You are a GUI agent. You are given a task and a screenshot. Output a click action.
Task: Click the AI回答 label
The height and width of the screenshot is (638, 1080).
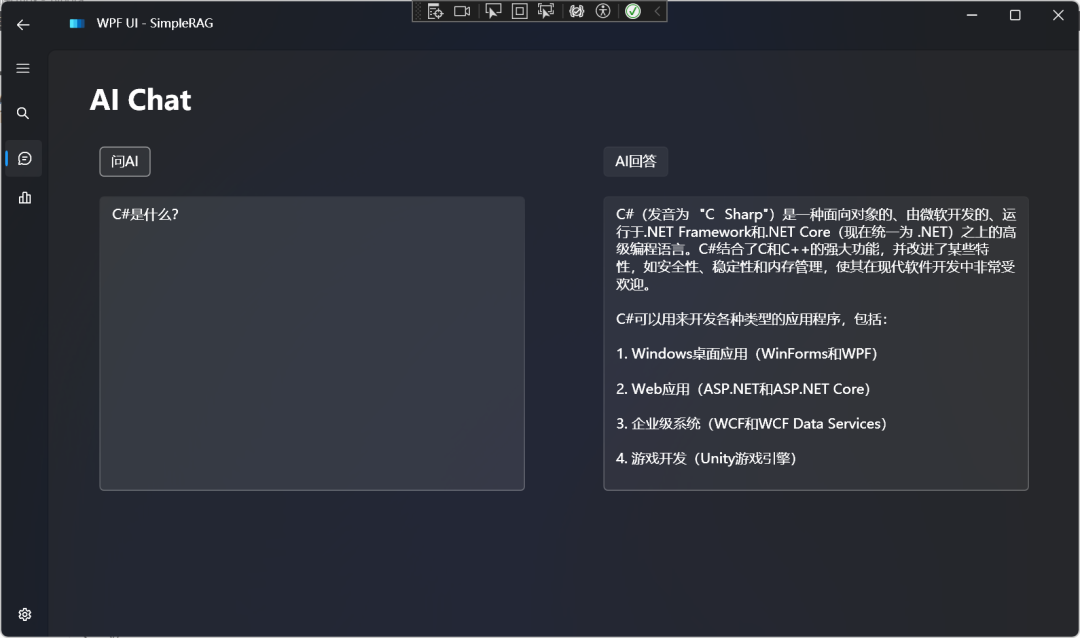(x=636, y=161)
